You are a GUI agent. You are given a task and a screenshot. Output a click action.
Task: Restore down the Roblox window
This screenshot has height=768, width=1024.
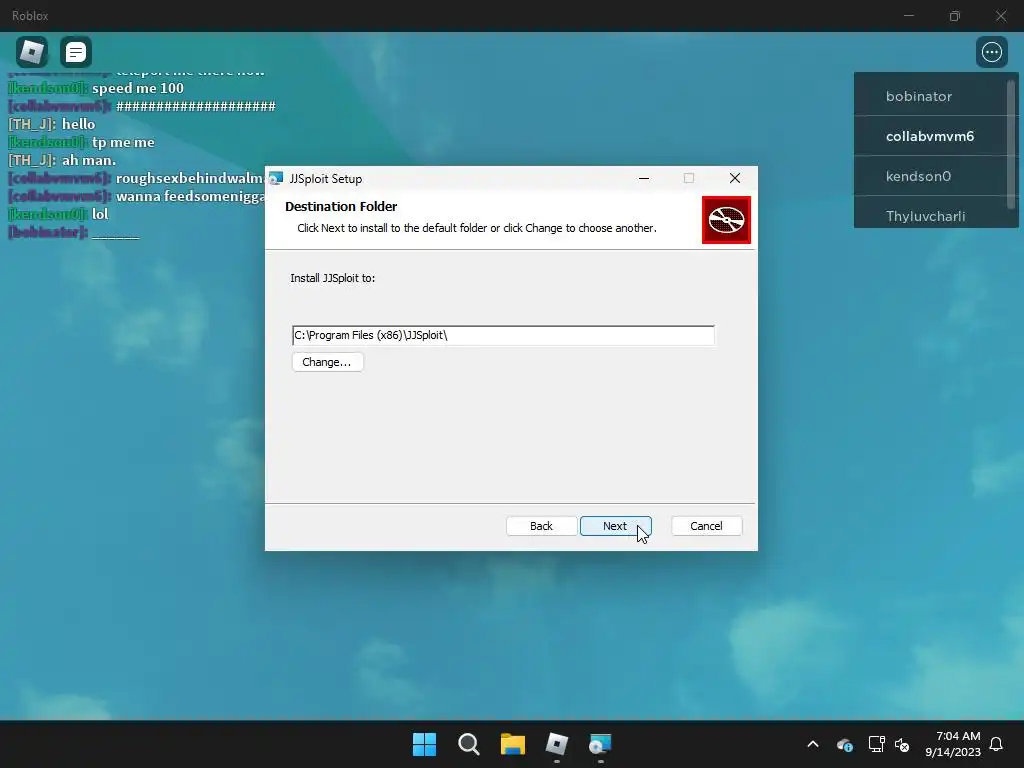pos(955,16)
